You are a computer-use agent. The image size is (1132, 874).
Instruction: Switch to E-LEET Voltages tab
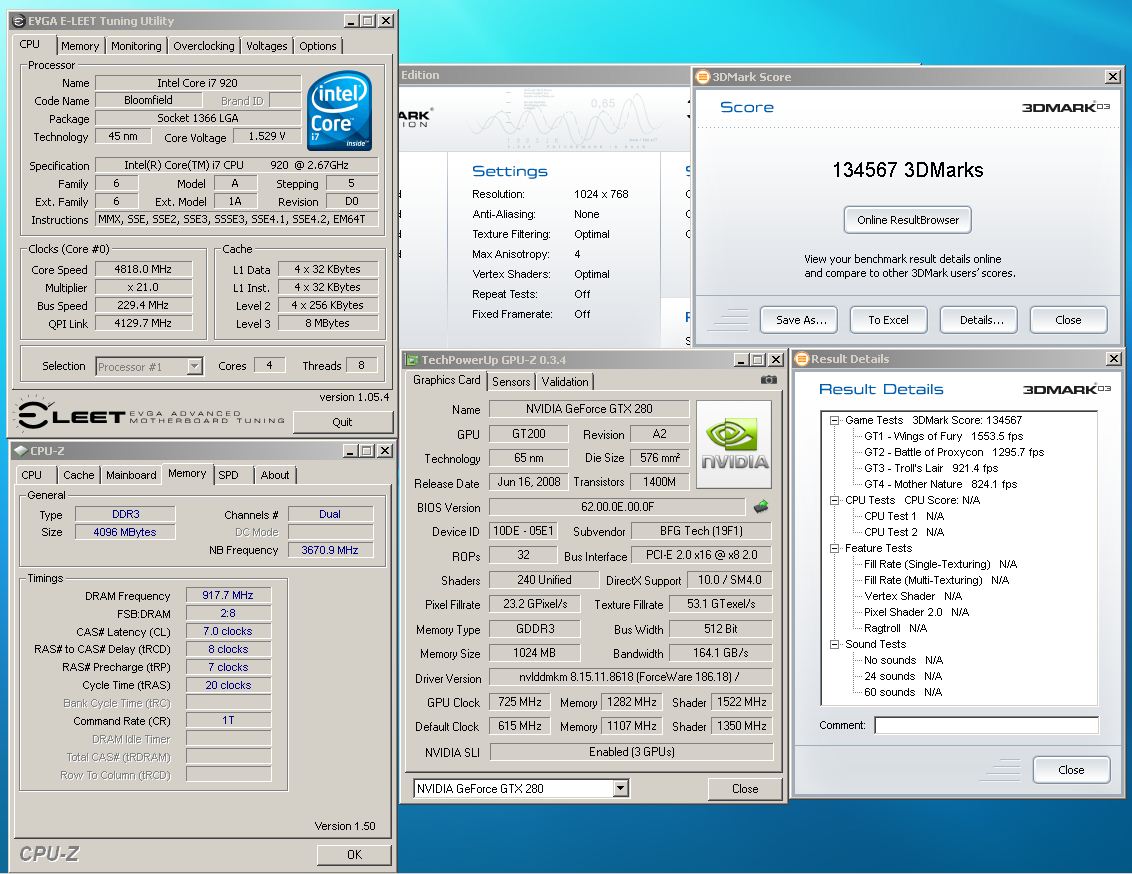tap(266, 45)
